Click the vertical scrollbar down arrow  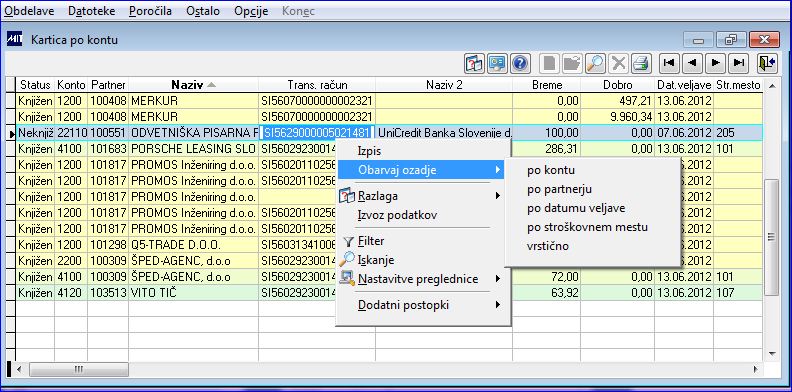pyautogui.click(x=771, y=353)
